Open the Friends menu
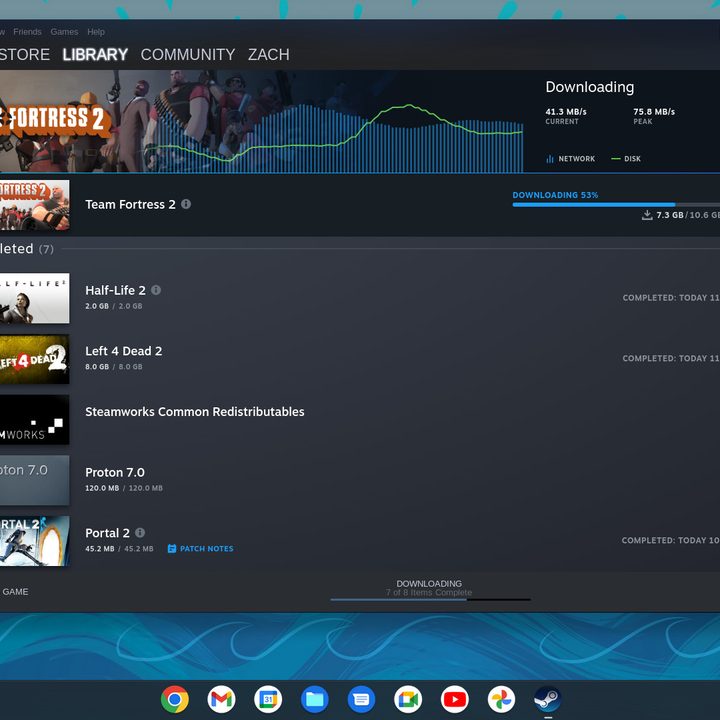Viewport: 720px width, 720px height. tap(27, 32)
